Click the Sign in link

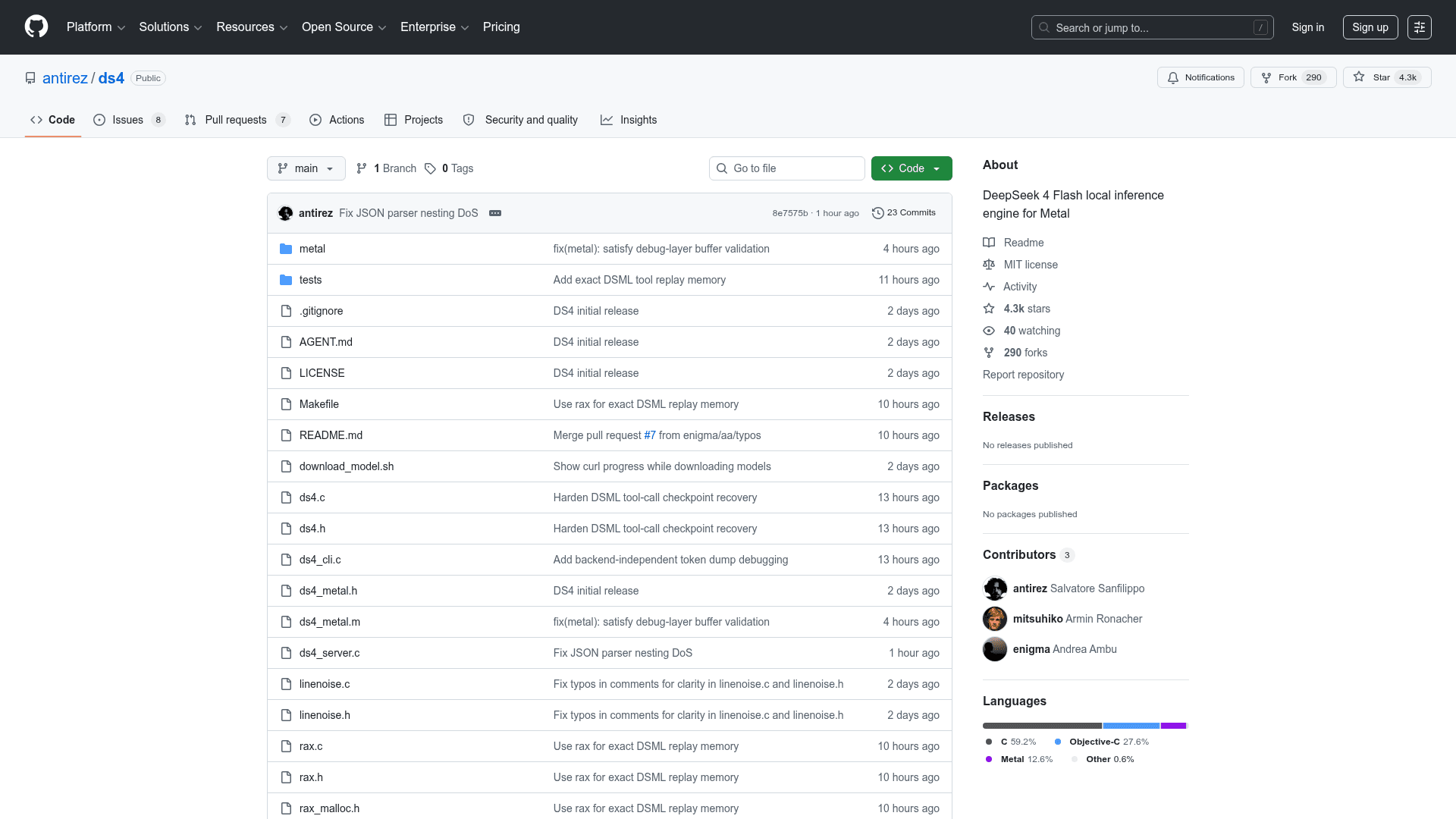tap(1308, 27)
